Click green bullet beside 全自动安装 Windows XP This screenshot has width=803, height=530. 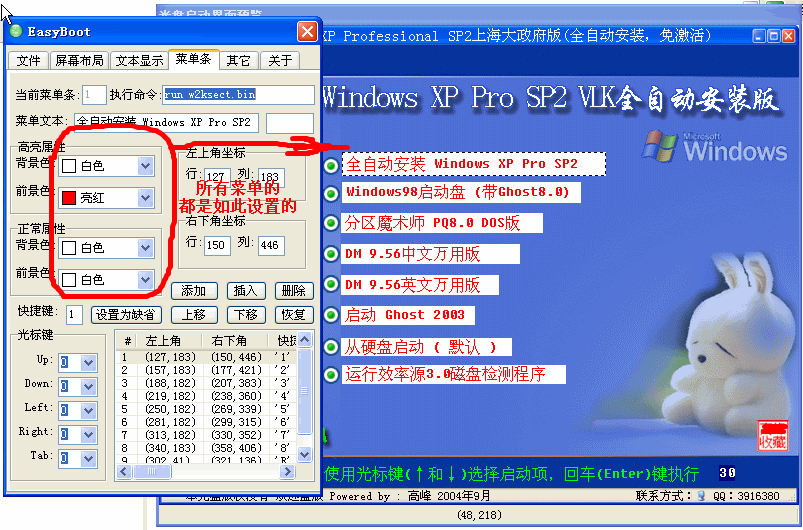point(331,165)
